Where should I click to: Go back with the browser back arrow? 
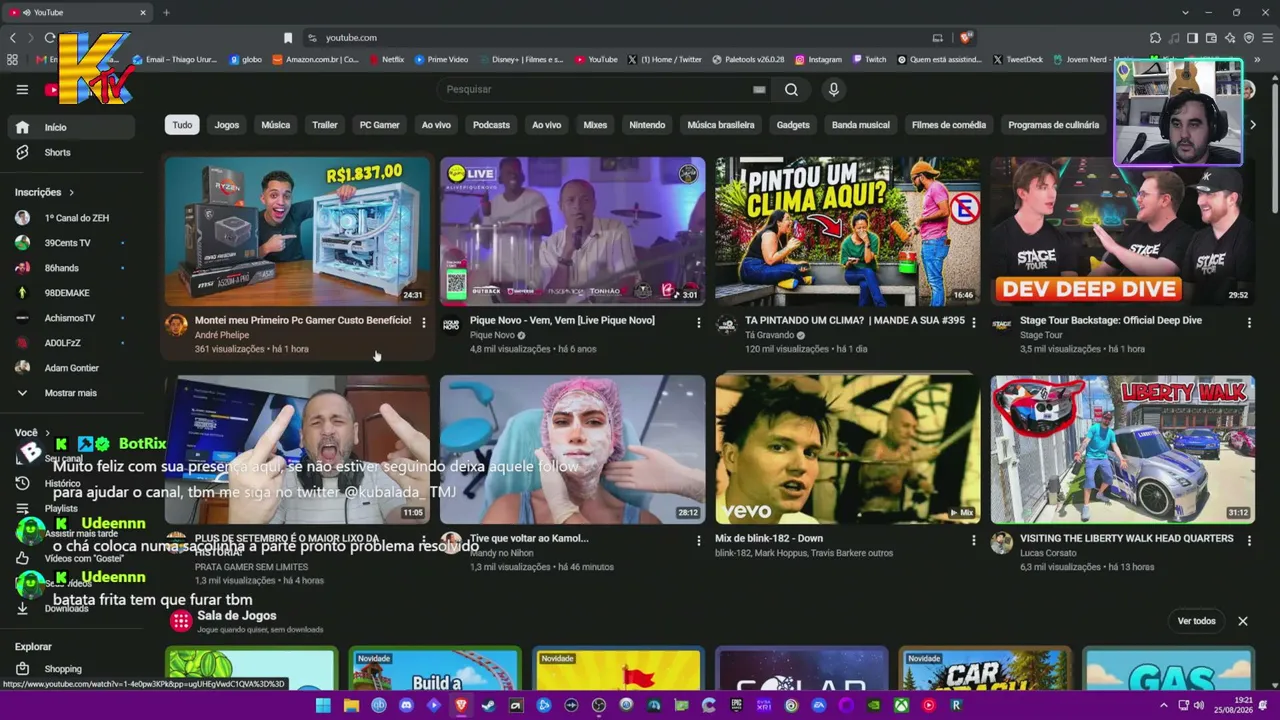click(x=13, y=38)
